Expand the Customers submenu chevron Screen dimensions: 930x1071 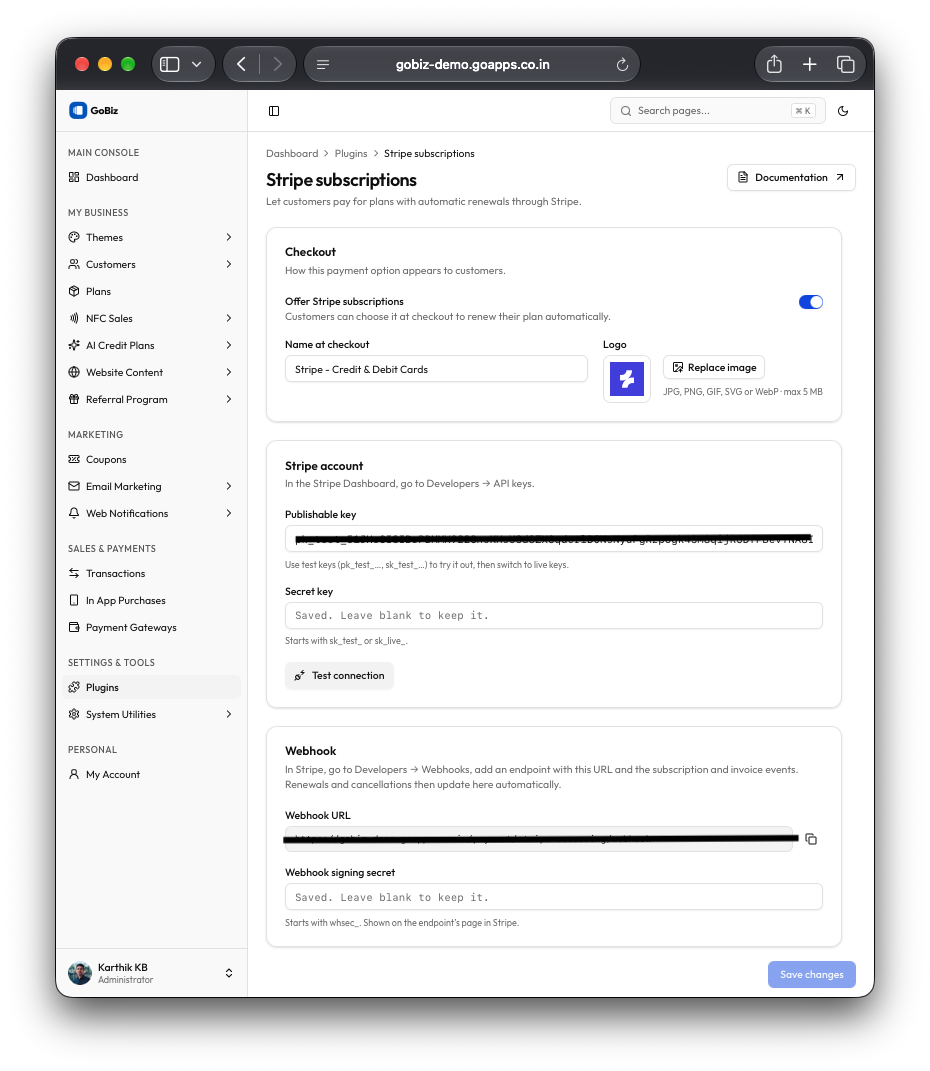click(229, 264)
